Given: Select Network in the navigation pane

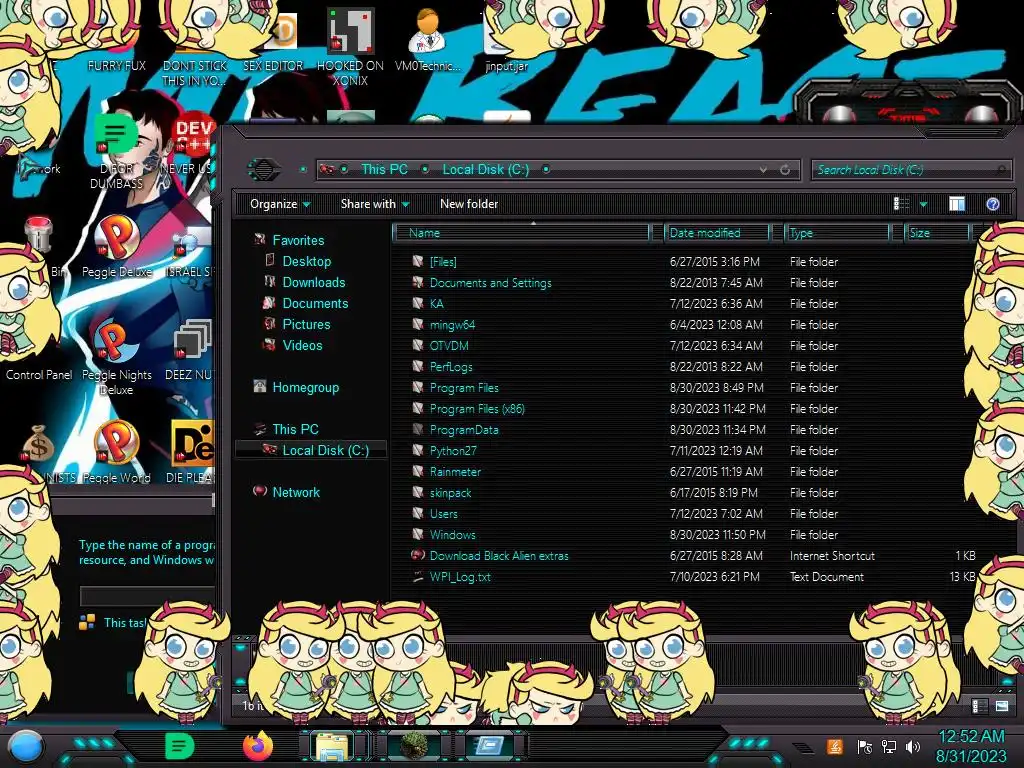Looking at the screenshot, I should (296, 492).
